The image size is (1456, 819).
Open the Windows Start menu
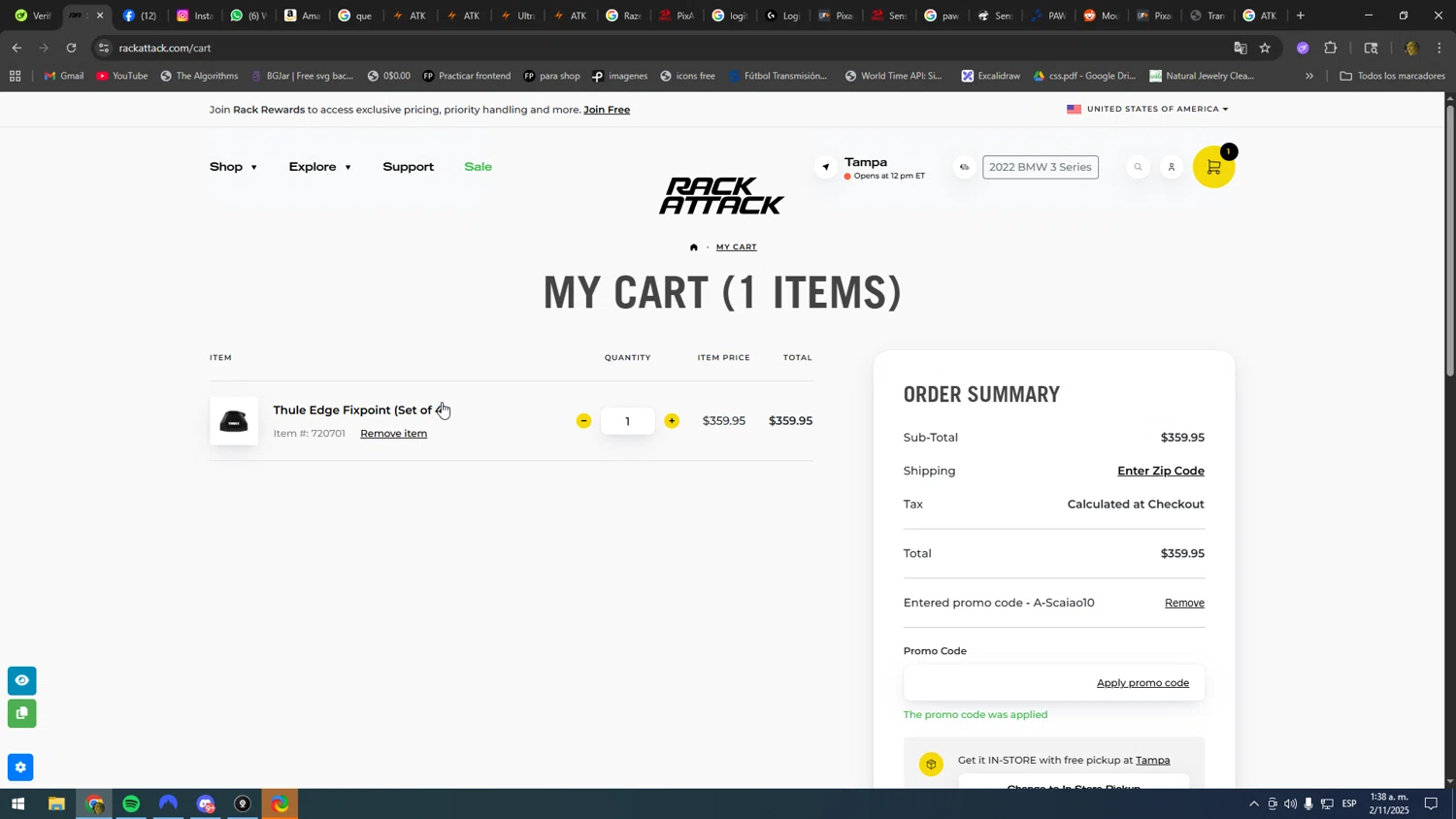[x=17, y=804]
